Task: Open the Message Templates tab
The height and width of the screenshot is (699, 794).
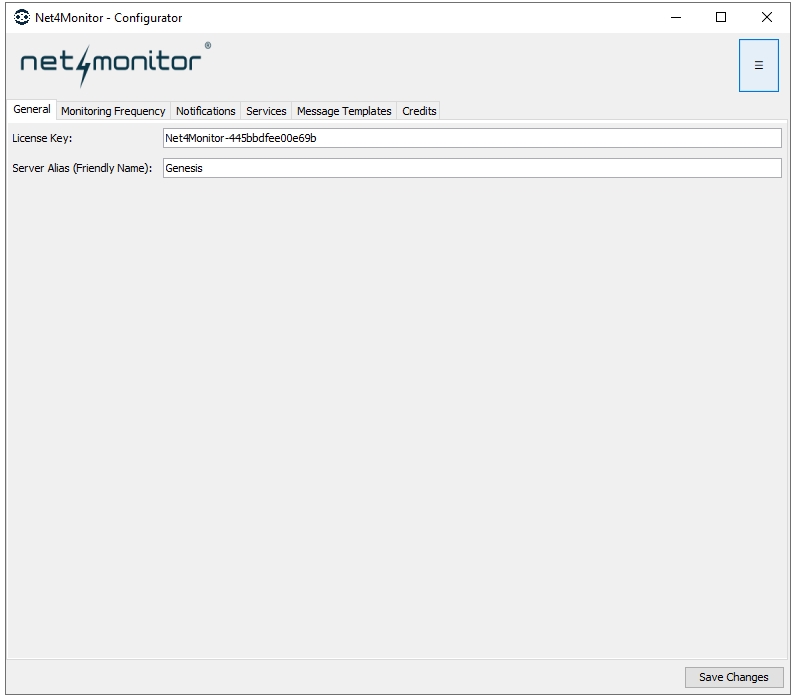Action: pos(344,111)
